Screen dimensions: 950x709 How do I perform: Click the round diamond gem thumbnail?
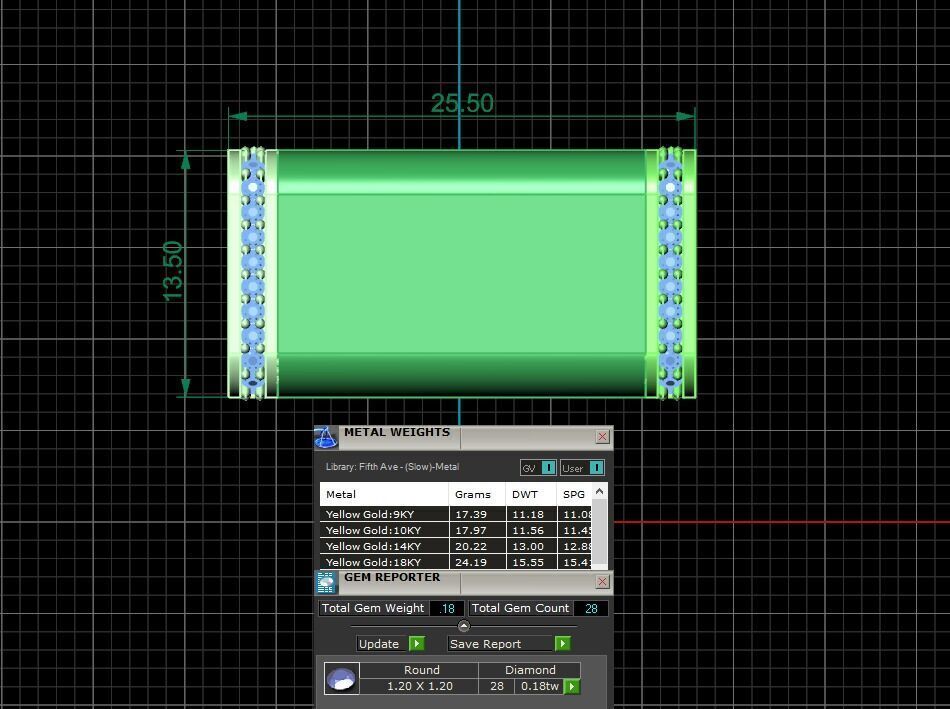341,679
